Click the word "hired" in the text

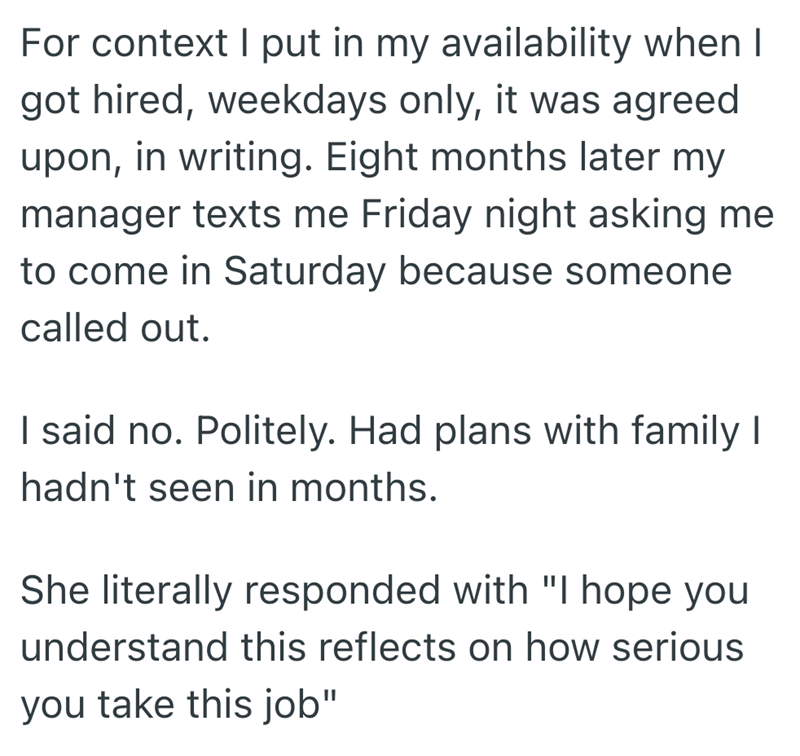[143, 101]
